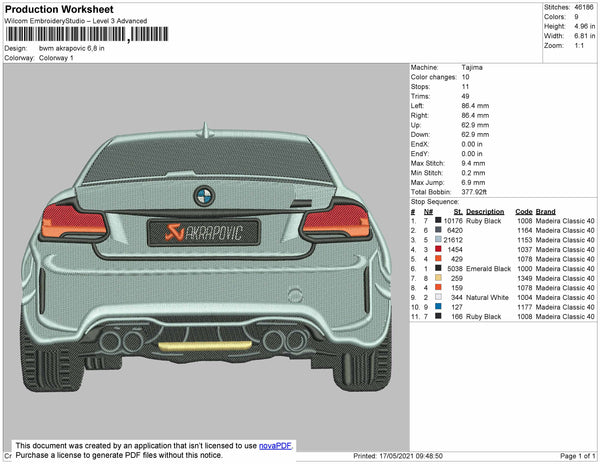This screenshot has height=464, width=600.
Task: Select the Max Stitch value 9.4 mm
Action: (473, 163)
